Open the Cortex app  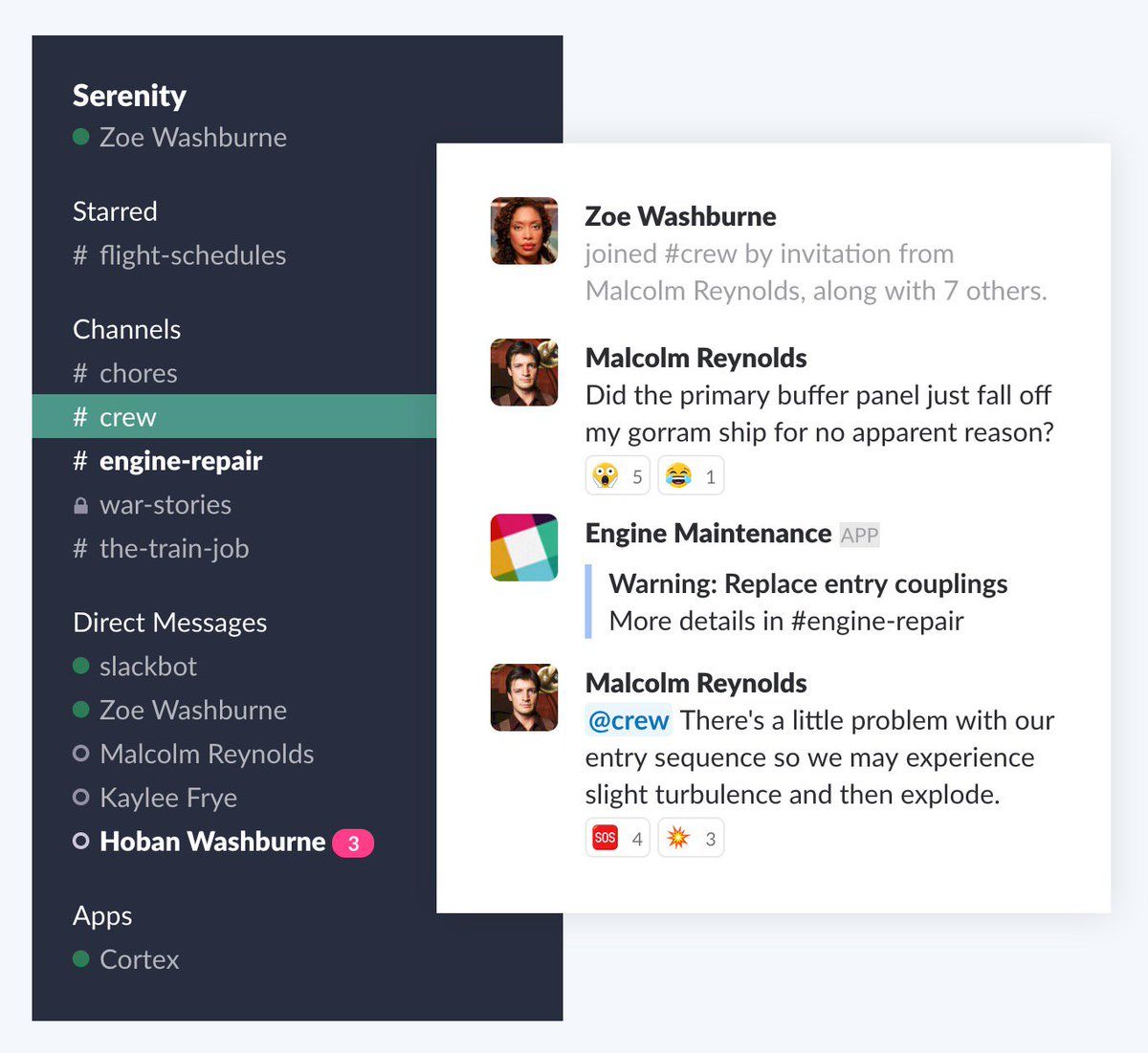point(139,959)
